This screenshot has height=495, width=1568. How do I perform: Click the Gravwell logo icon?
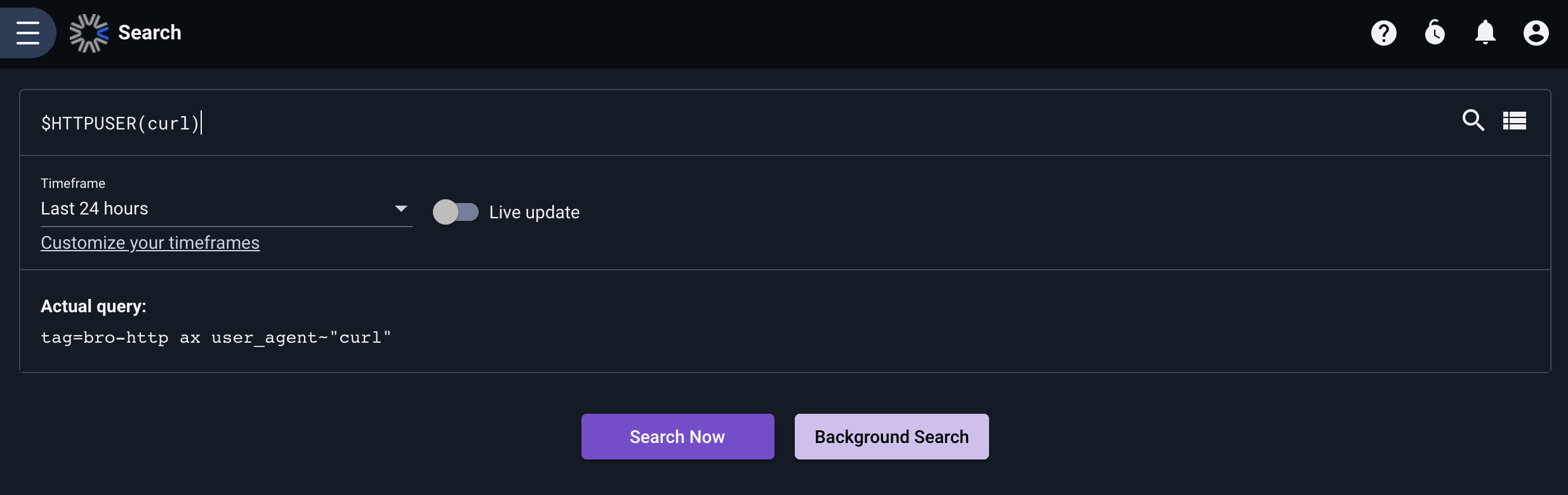[x=89, y=33]
